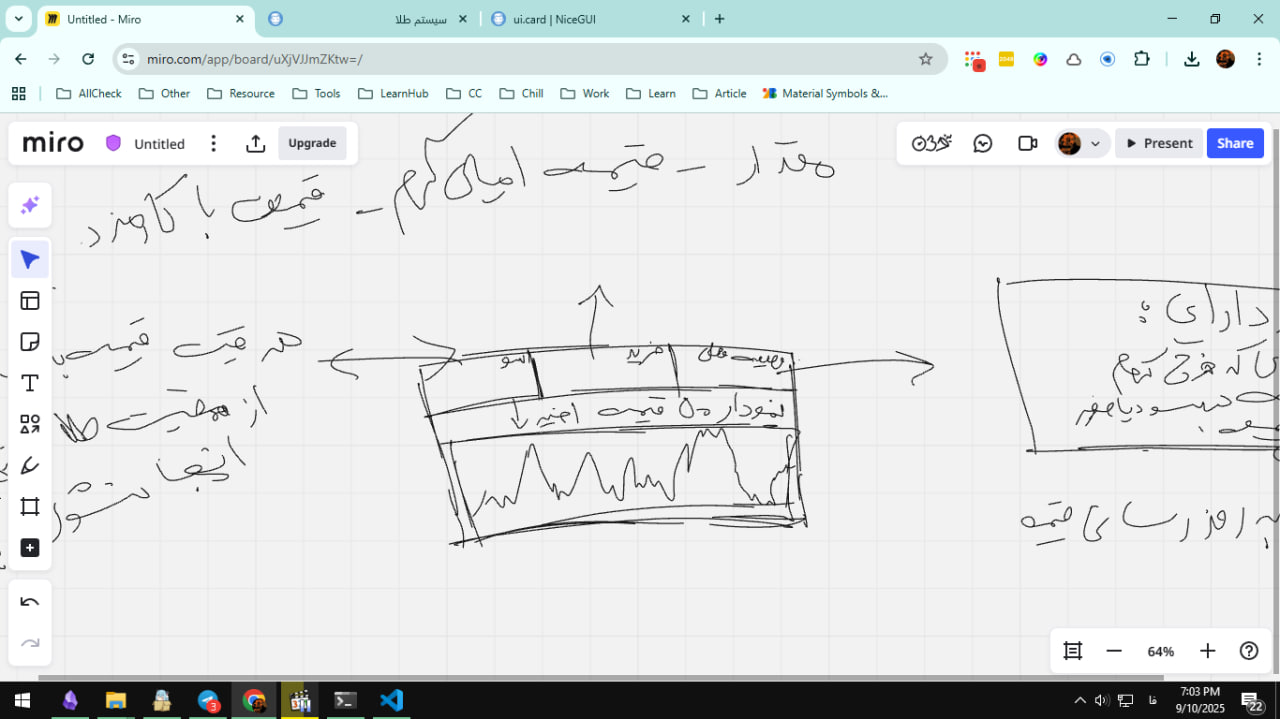This screenshot has width=1280, height=719.
Task: Select the Pen drawing tool
Action: coord(30,465)
